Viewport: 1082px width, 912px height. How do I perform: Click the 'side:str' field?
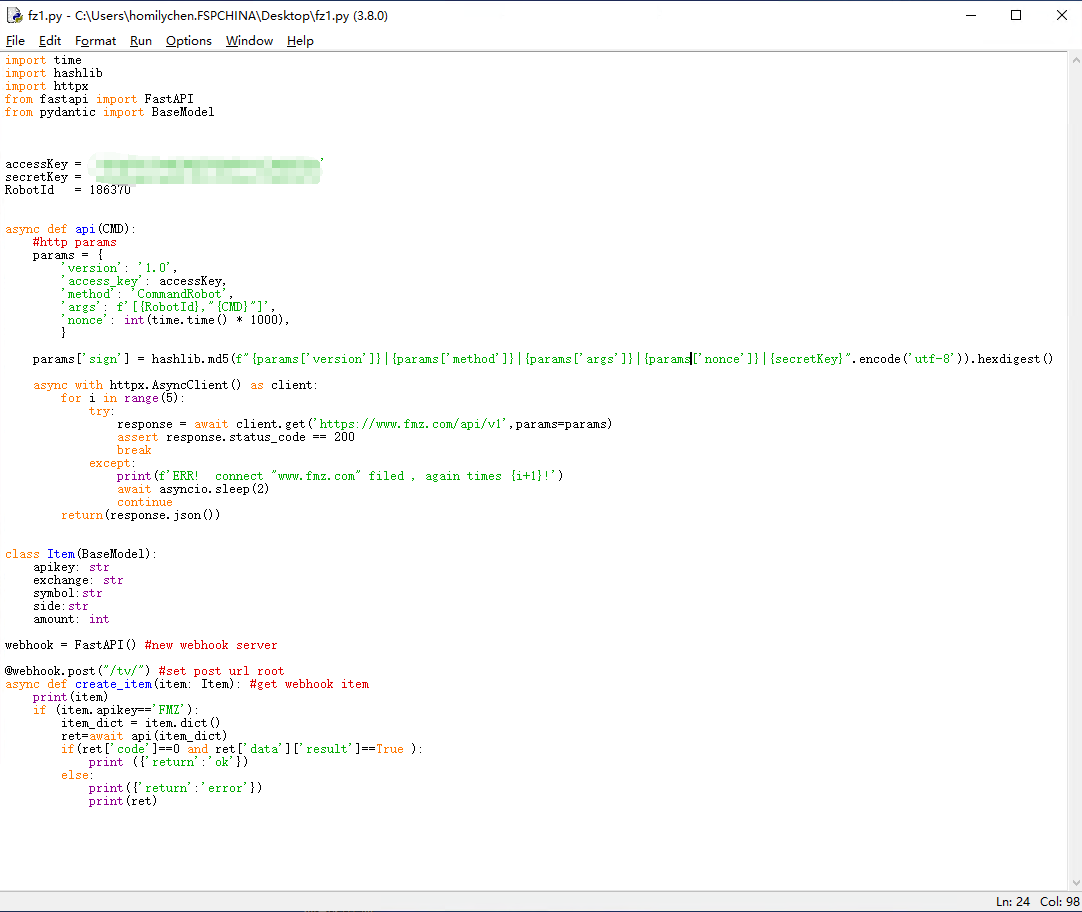[x=61, y=607]
